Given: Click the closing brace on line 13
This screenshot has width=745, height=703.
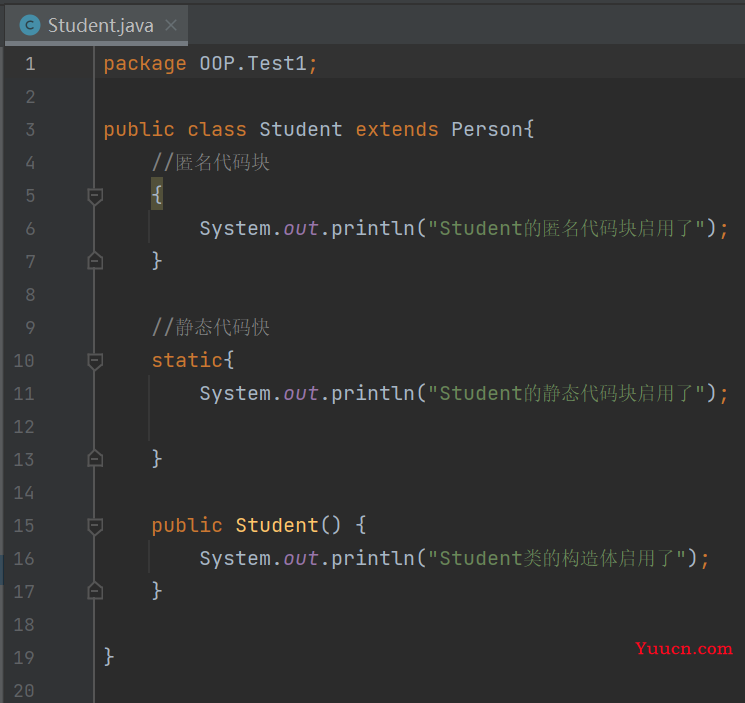Looking at the screenshot, I should click(157, 459).
